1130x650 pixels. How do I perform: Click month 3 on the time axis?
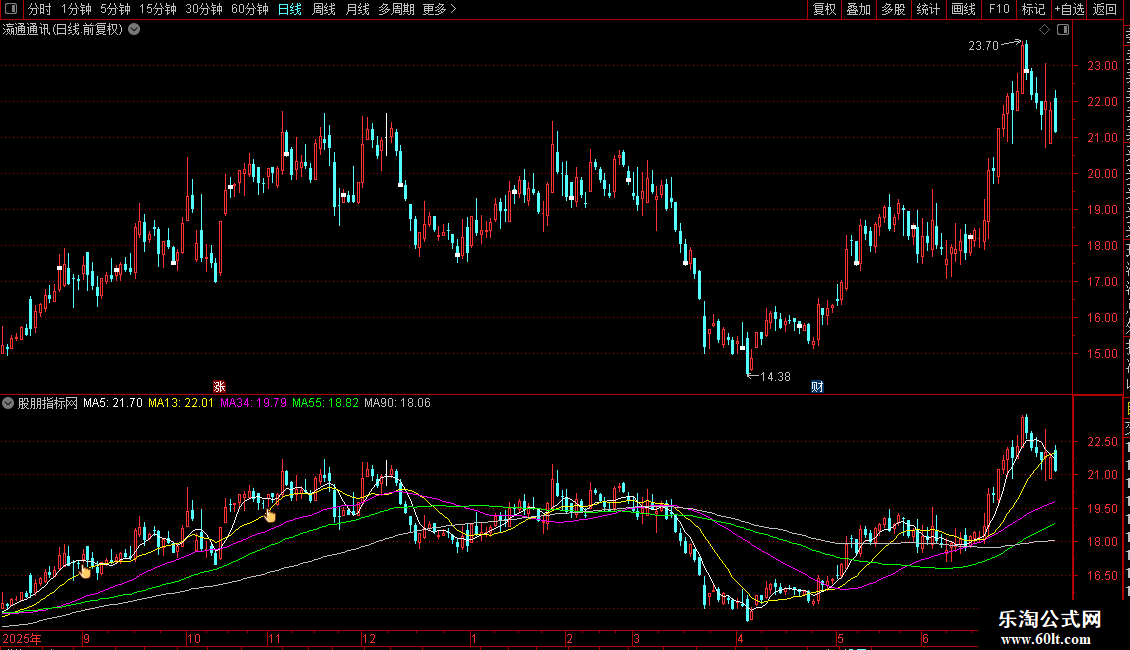coord(636,638)
